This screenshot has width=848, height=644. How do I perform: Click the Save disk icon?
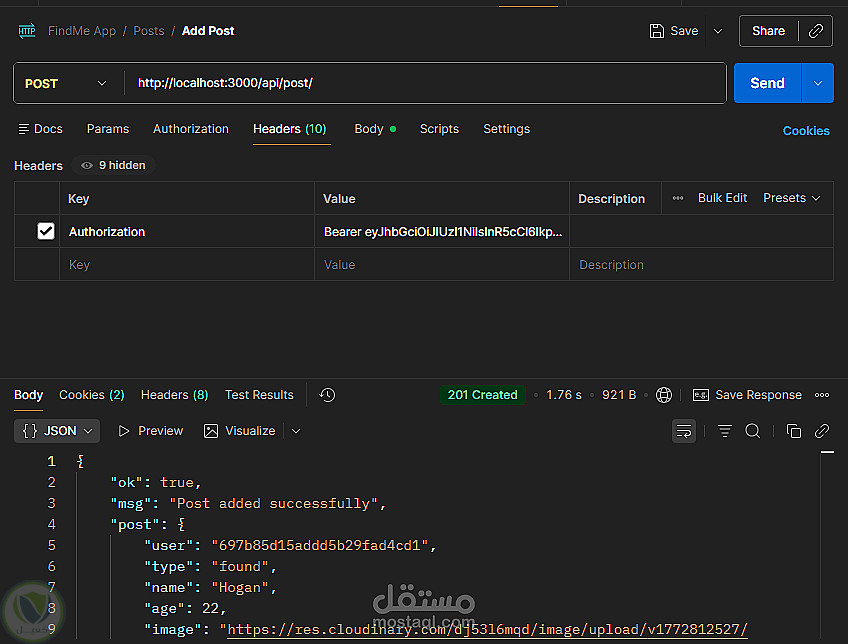point(656,31)
